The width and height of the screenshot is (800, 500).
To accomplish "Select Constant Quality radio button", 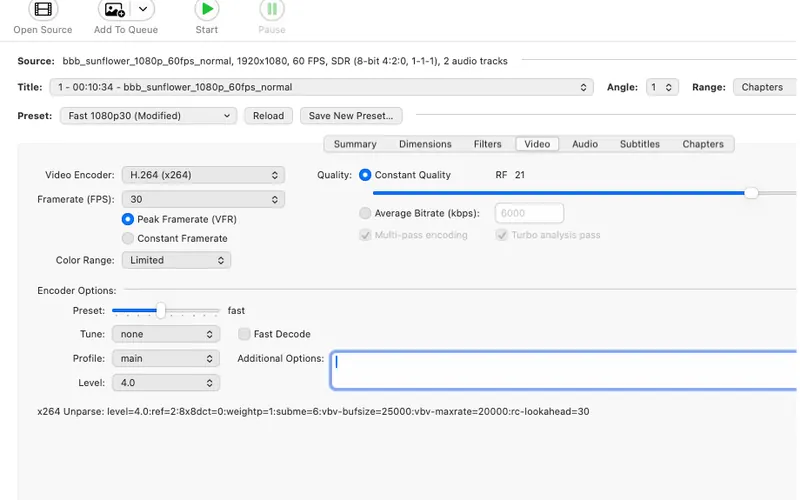I will tap(365, 175).
